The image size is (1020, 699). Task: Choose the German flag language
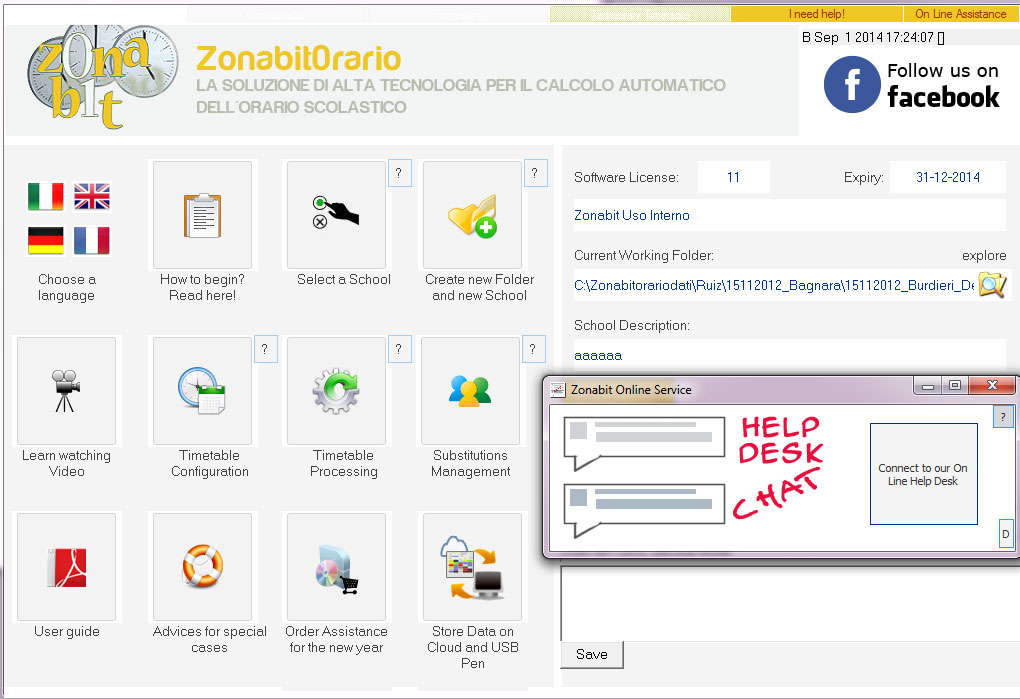click(x=46, y=241)
